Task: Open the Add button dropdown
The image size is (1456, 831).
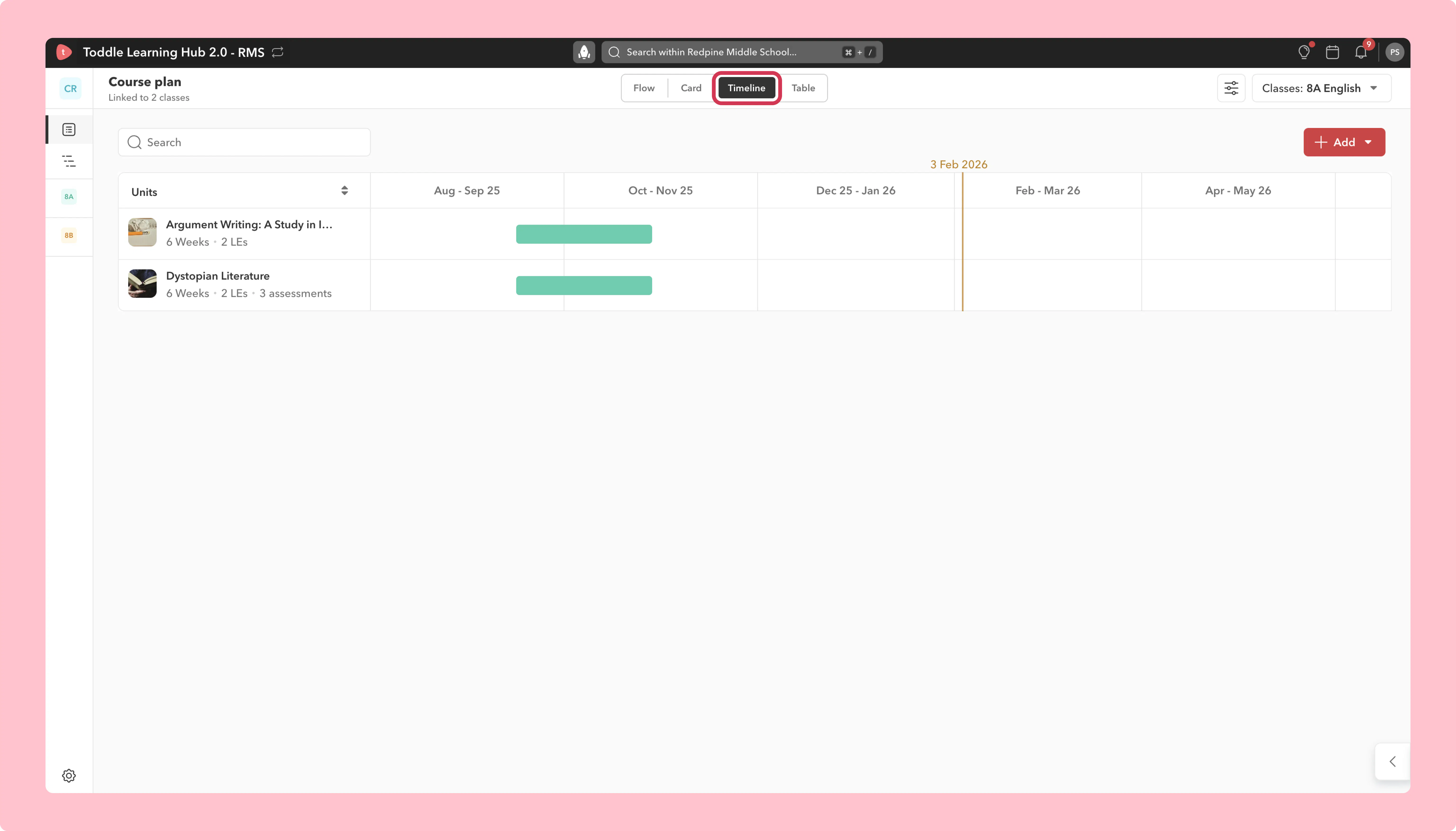Action: click(x=1344, y=142)
